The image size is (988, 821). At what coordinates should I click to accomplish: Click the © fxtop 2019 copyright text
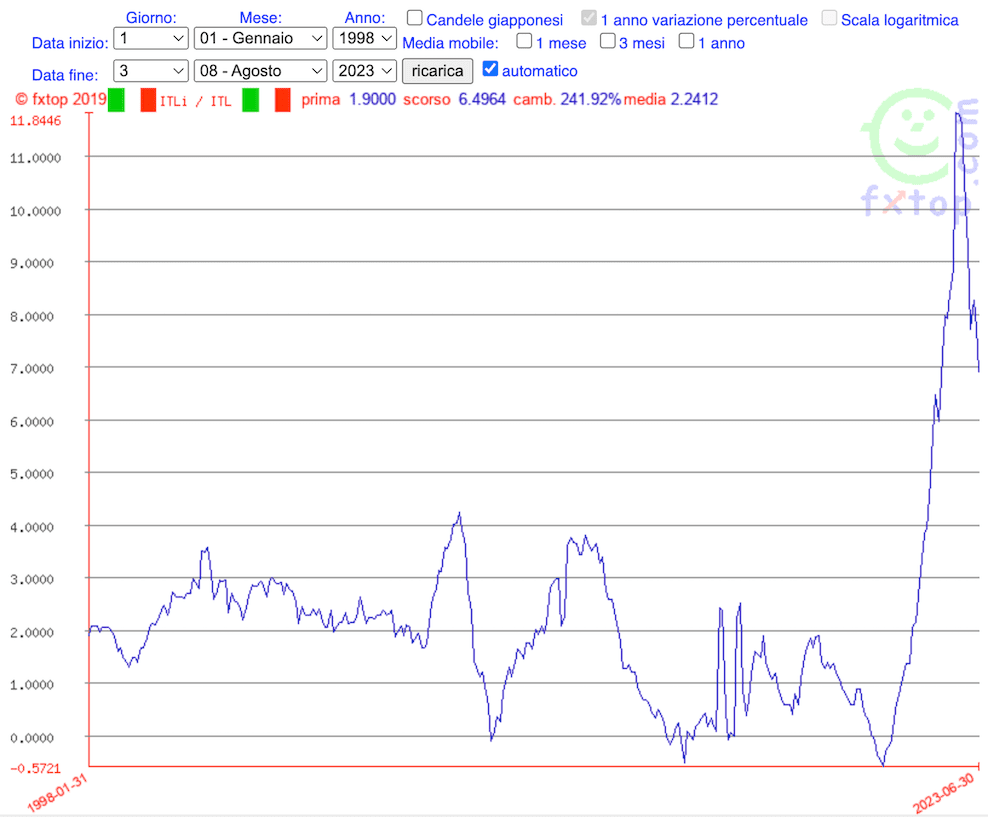click(61, 99)
